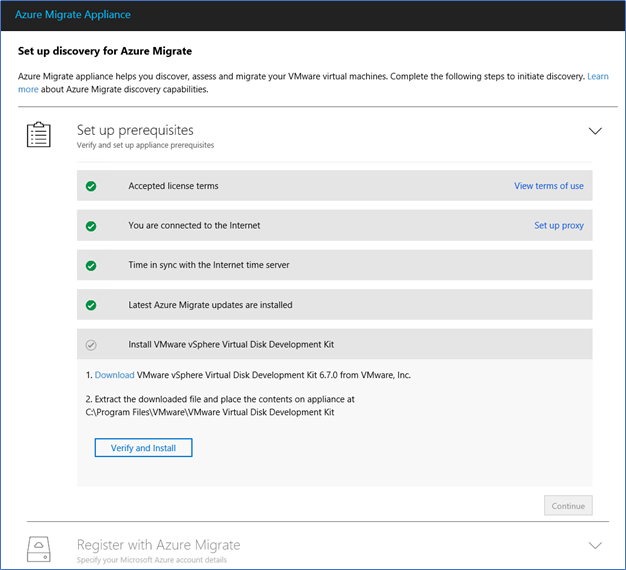Click the Continue button

click(x=568, y=506)
